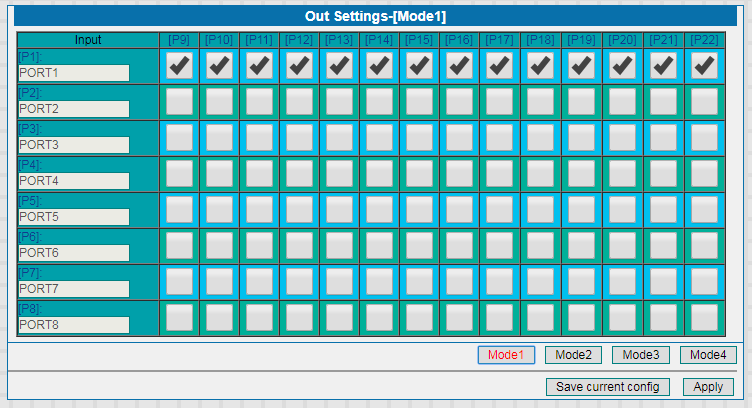The width and height of the screenshot is (752, 408).
Task: Focus the PORT4 name input
Action: tap(74, 181)
